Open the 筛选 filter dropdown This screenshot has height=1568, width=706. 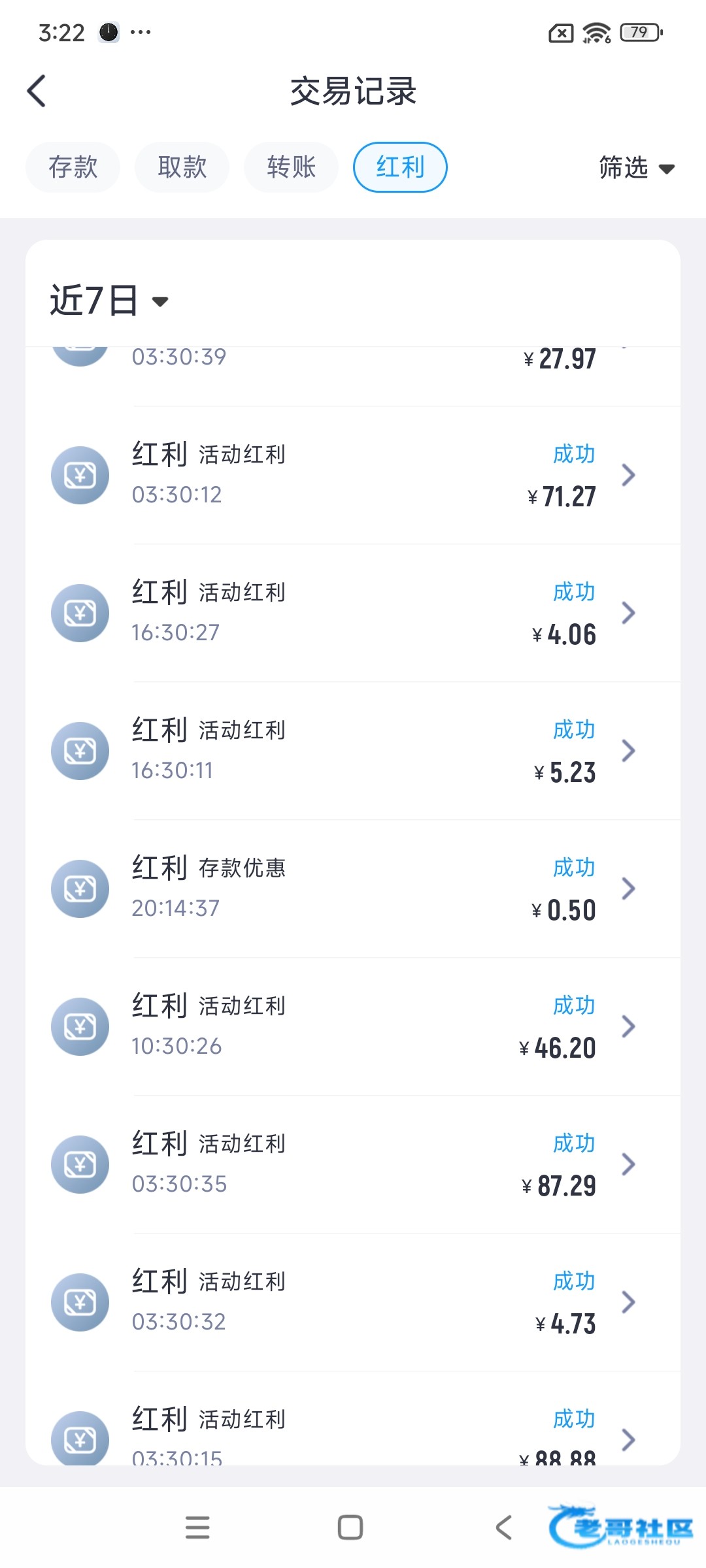coord(636,168)
